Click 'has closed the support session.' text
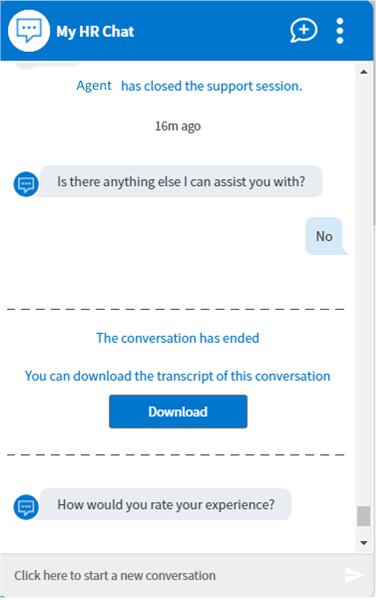The height and width of the screenshot is (600, 376). 212,86
